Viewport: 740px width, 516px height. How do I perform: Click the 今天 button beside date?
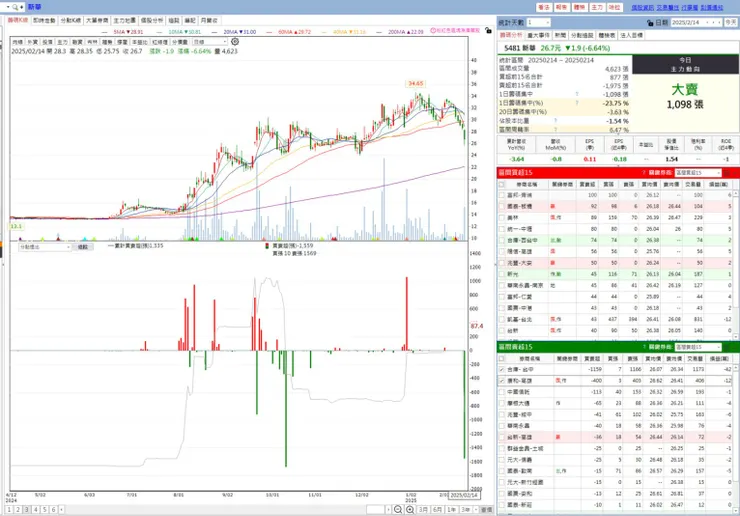(x=731, y=23)
